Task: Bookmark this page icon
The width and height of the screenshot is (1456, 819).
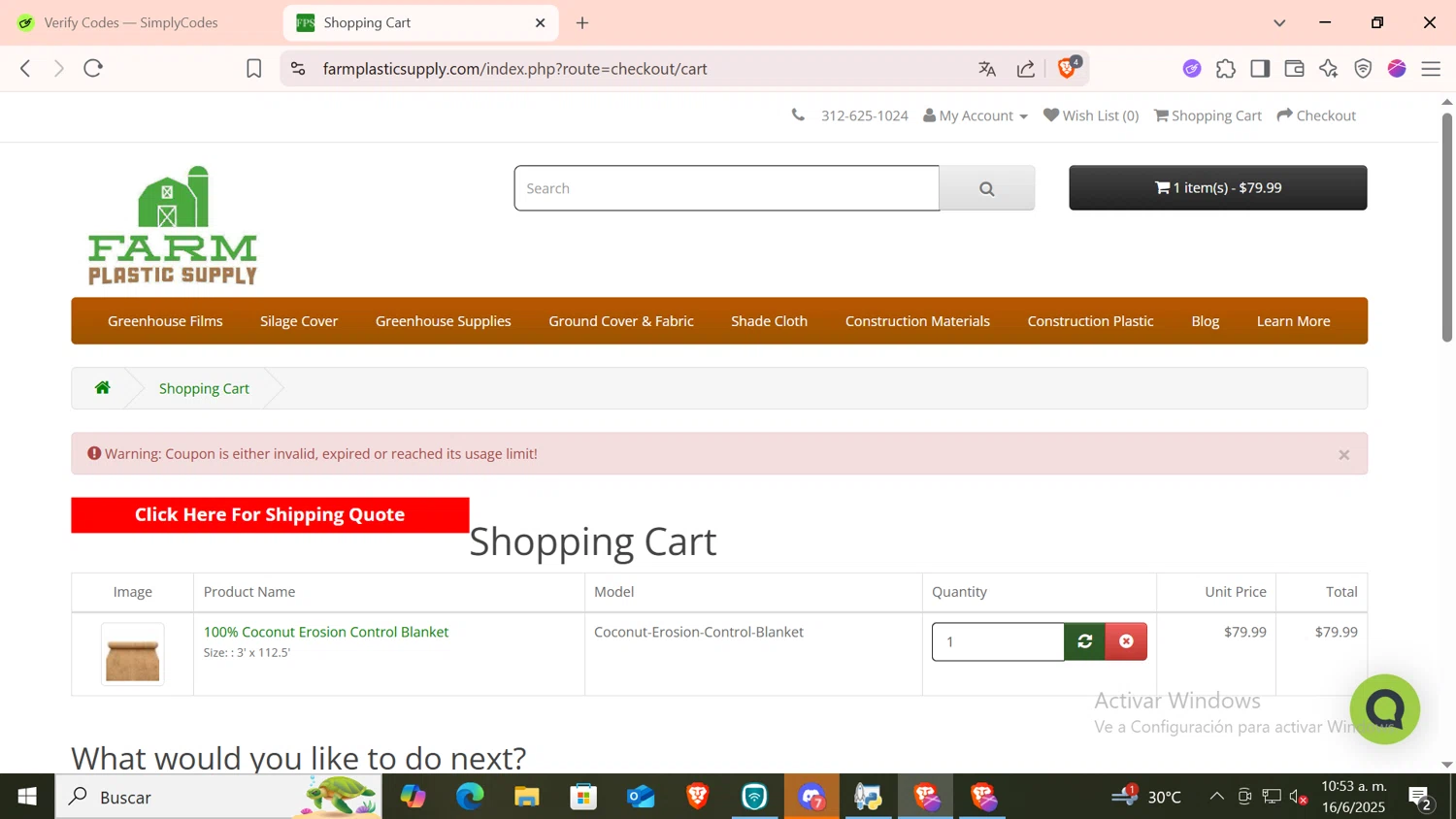Action: 254,69
